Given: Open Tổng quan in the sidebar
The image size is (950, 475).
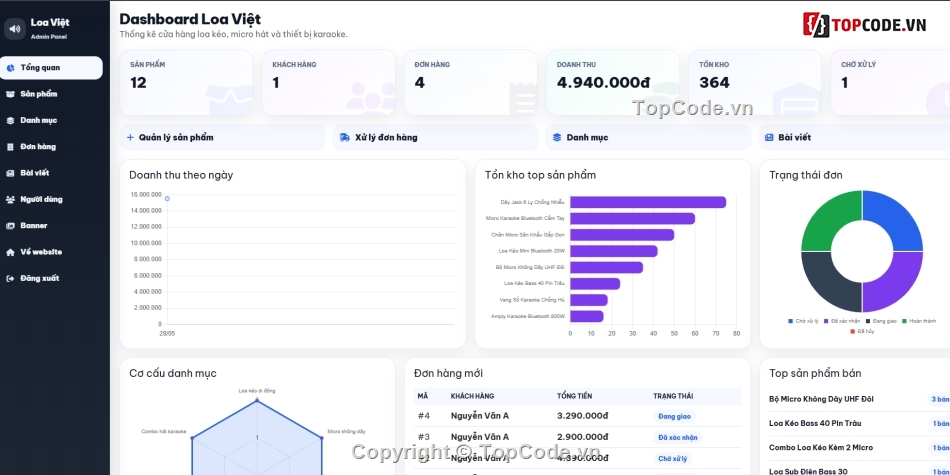Looking at the screenshot, I should pos(51,68).
